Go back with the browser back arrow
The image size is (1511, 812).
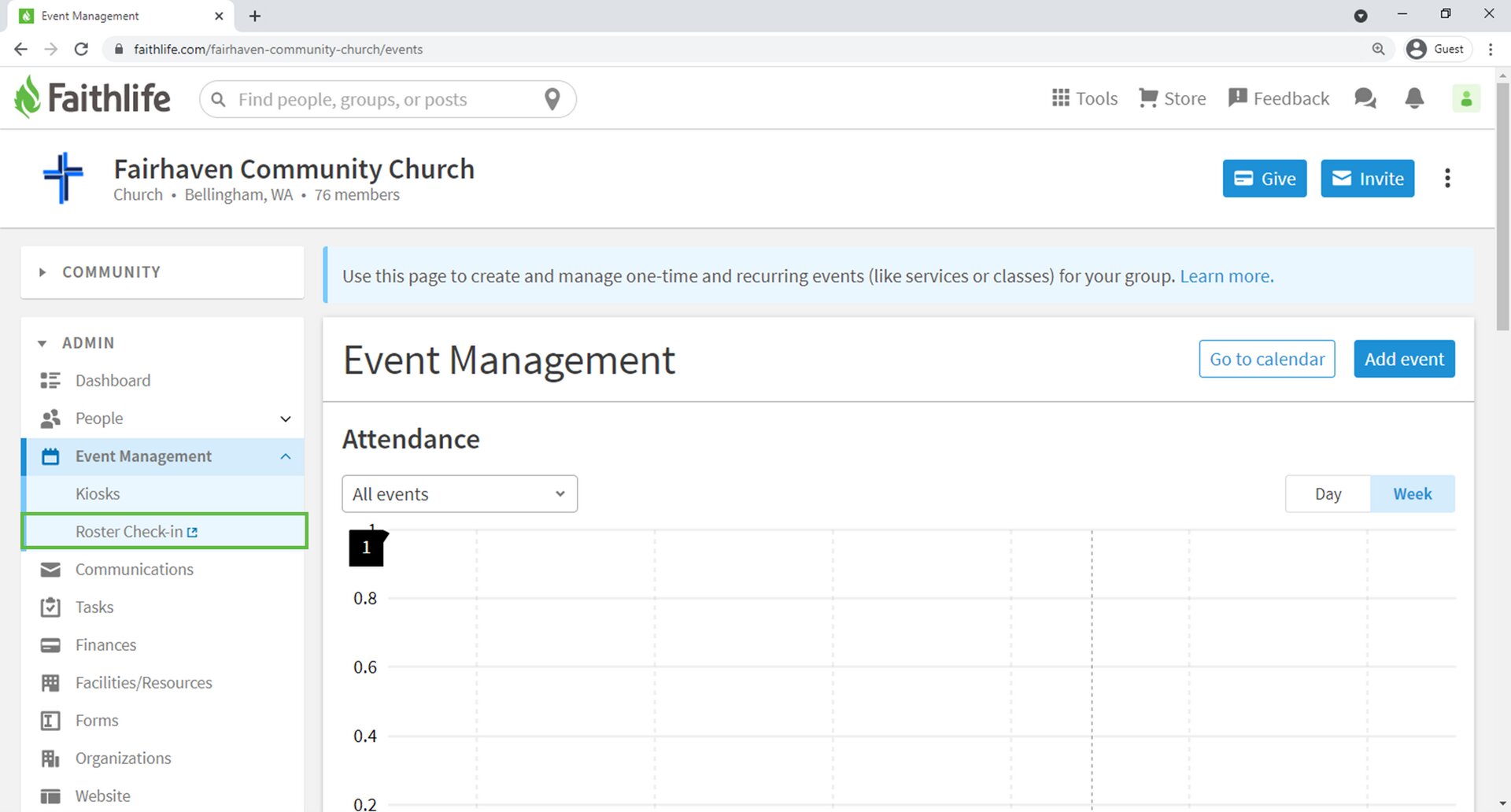pos(21,49)
